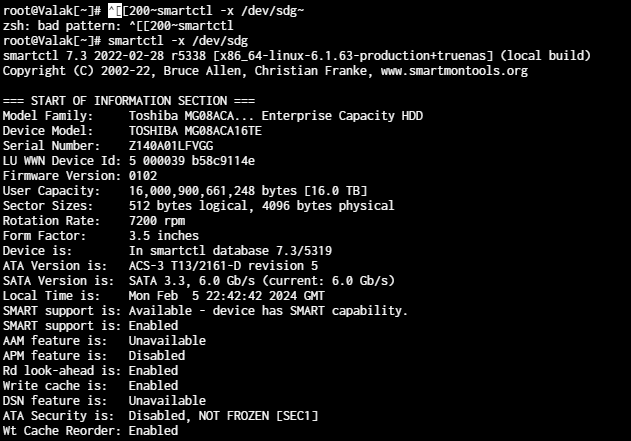The height and width of the screenshot is (441, 631).
Task: Click the LU WWN Device Id value
Action: click(192, 161)
